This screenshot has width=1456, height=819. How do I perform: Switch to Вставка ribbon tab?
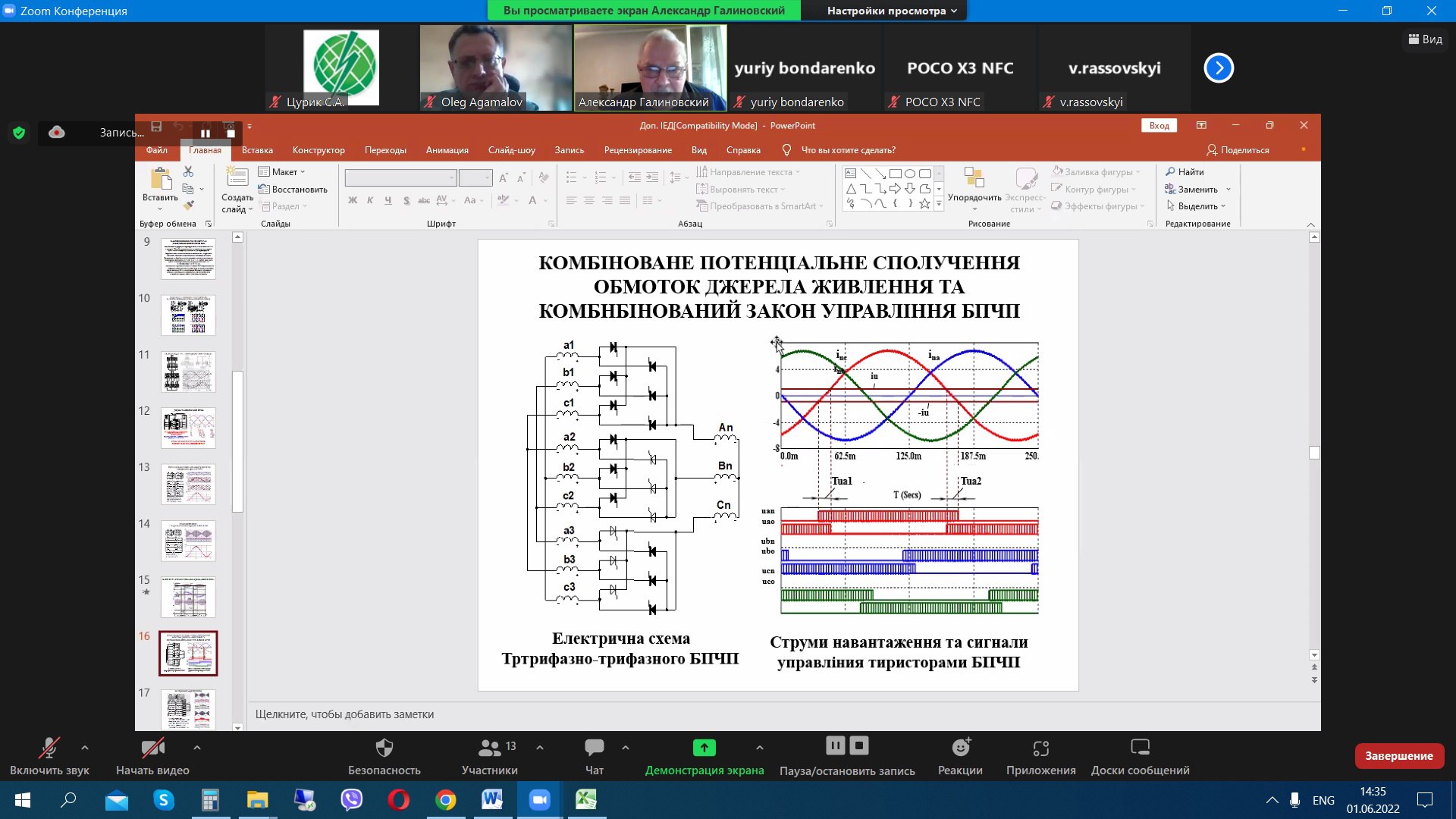[x=257, y=150]
